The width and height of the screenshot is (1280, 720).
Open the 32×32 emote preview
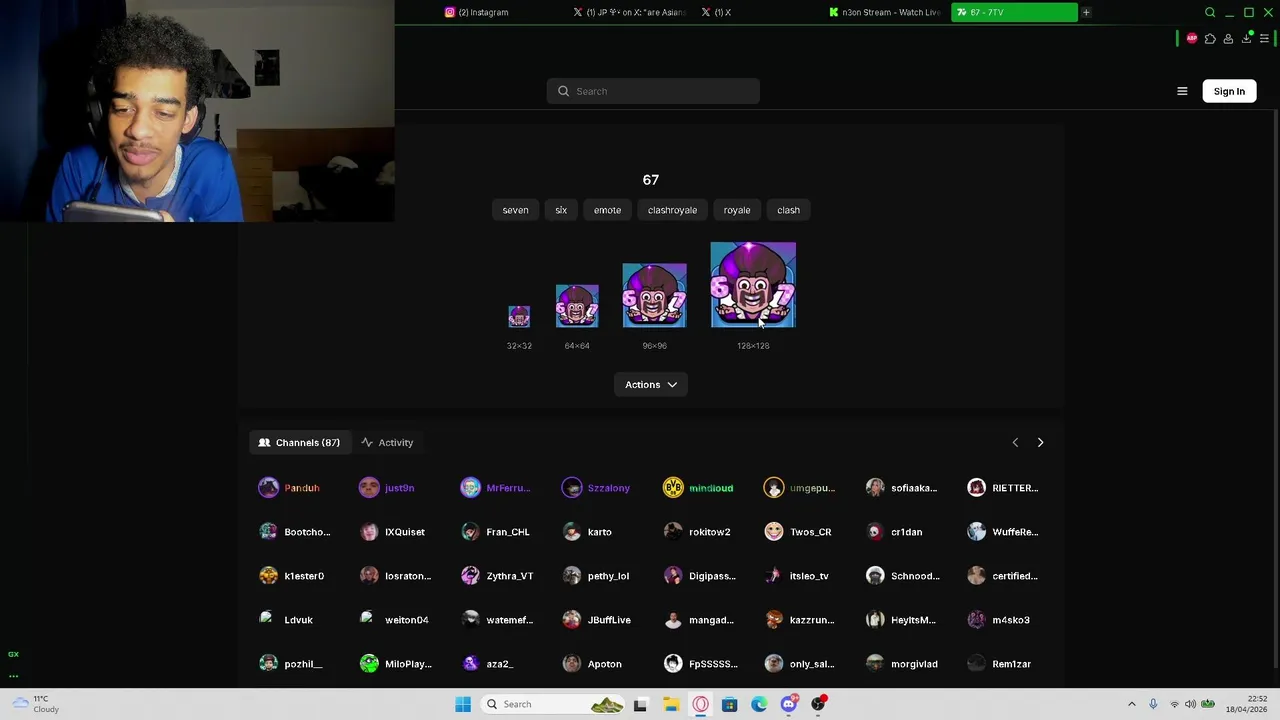tap(519, 316)
